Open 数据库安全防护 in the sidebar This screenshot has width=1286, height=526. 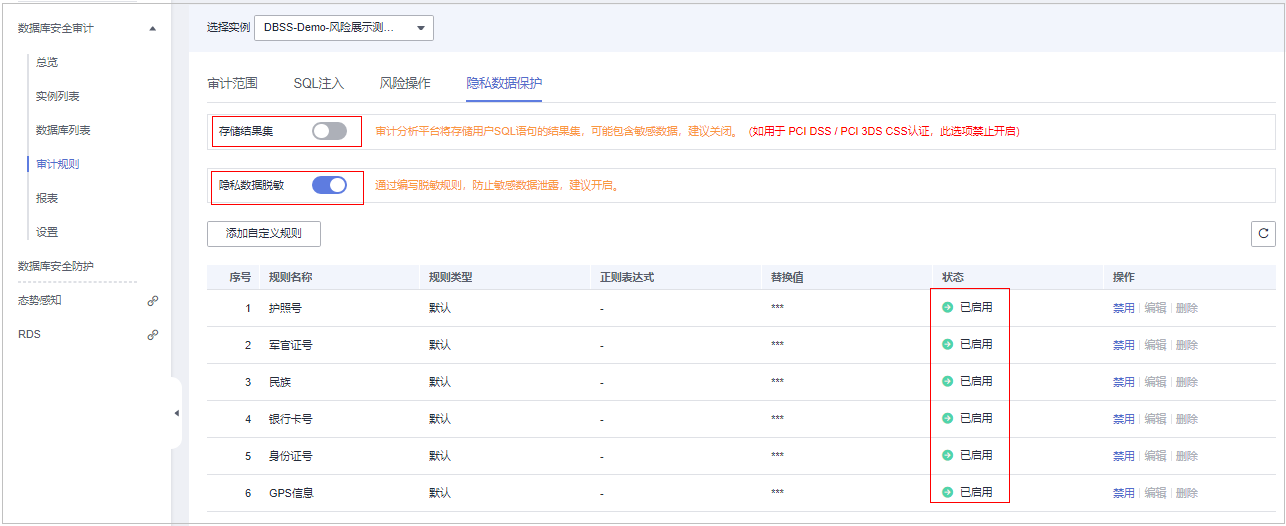tap(63, 266)
